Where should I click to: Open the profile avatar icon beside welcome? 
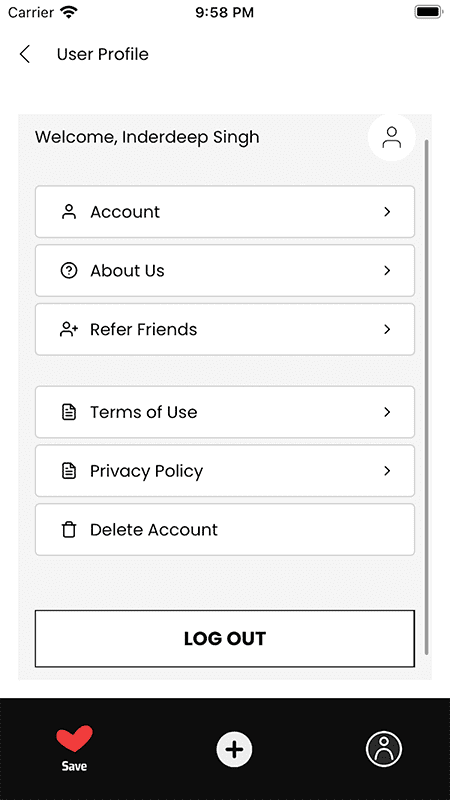click(x=392, y=137)
